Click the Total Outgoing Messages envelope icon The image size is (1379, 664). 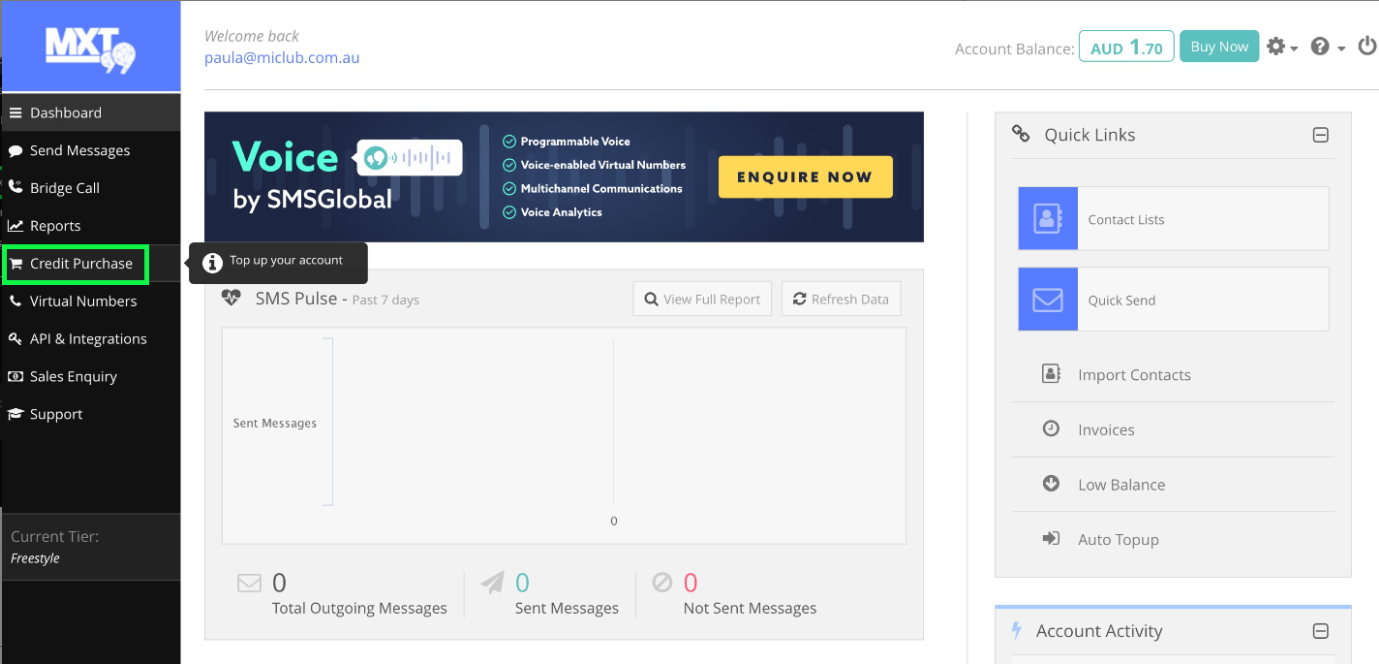[x=249, y=582]
